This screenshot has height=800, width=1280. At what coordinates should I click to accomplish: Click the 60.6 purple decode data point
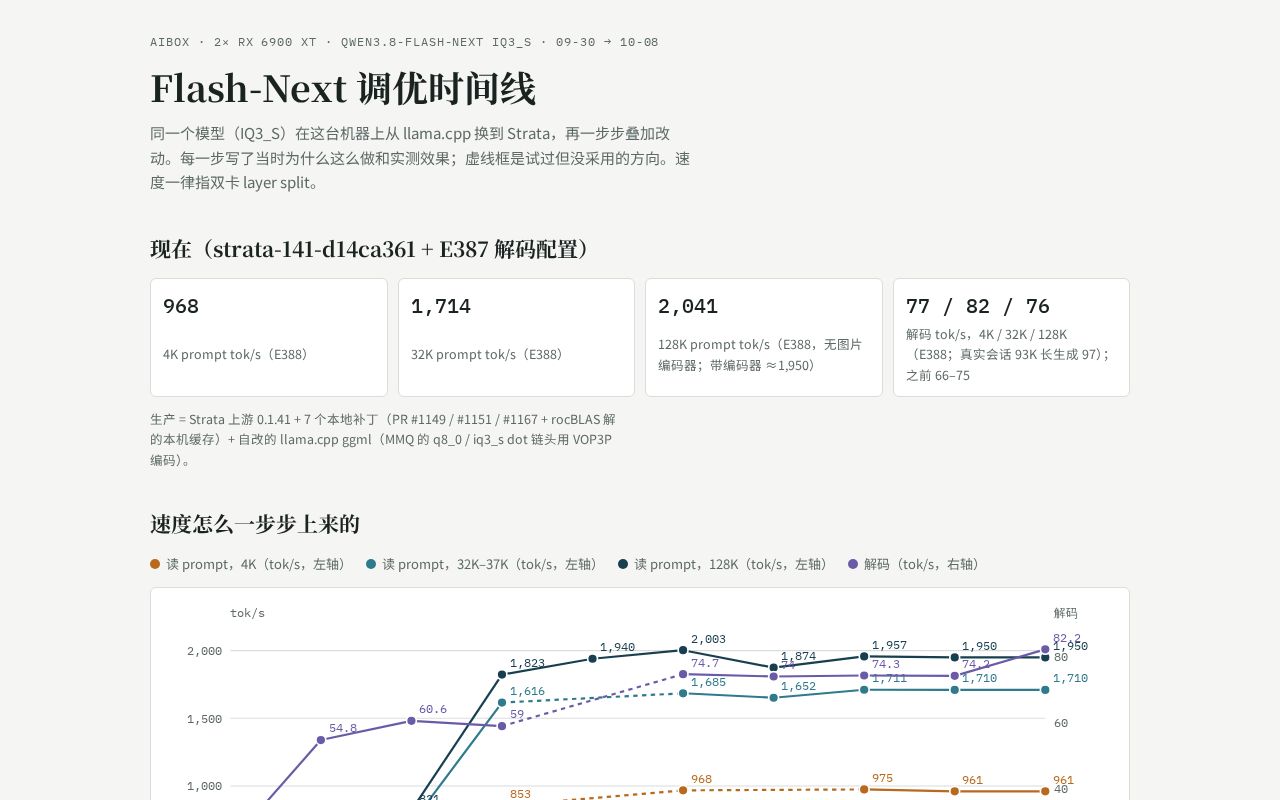pos(411,721)
